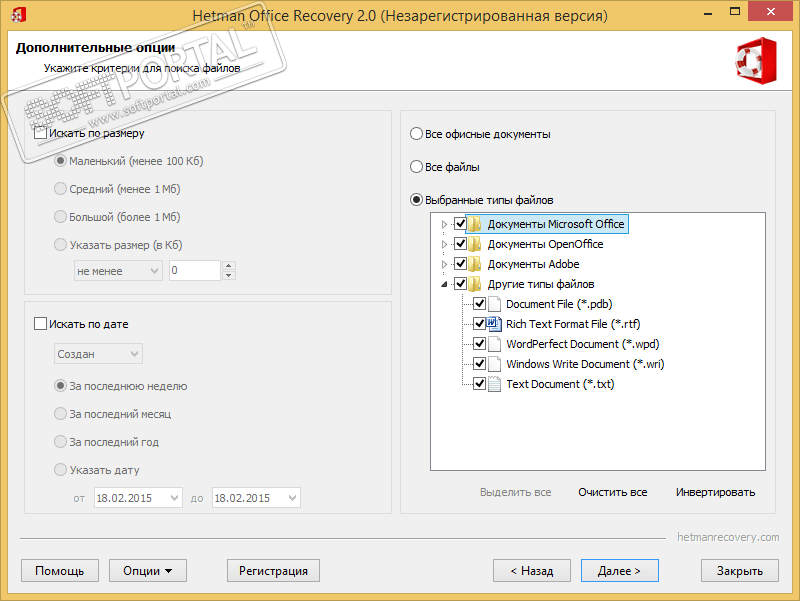Click the folder icon for Документы Microsoft Office
Viewport: 800px width, 601px height.
[x=475, y=224]
